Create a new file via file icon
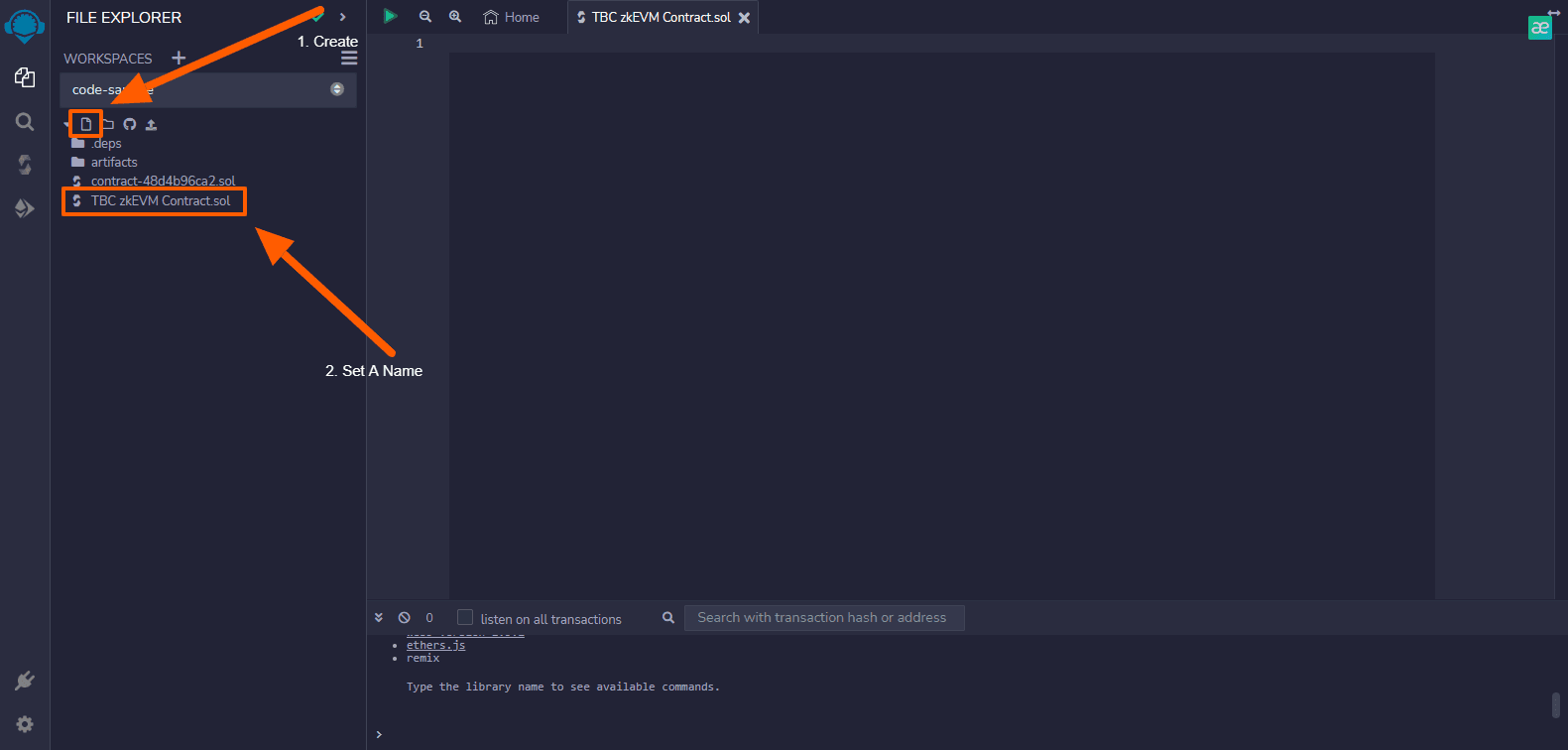This screenshot has width=1568, height=750. tap(86, 124)
